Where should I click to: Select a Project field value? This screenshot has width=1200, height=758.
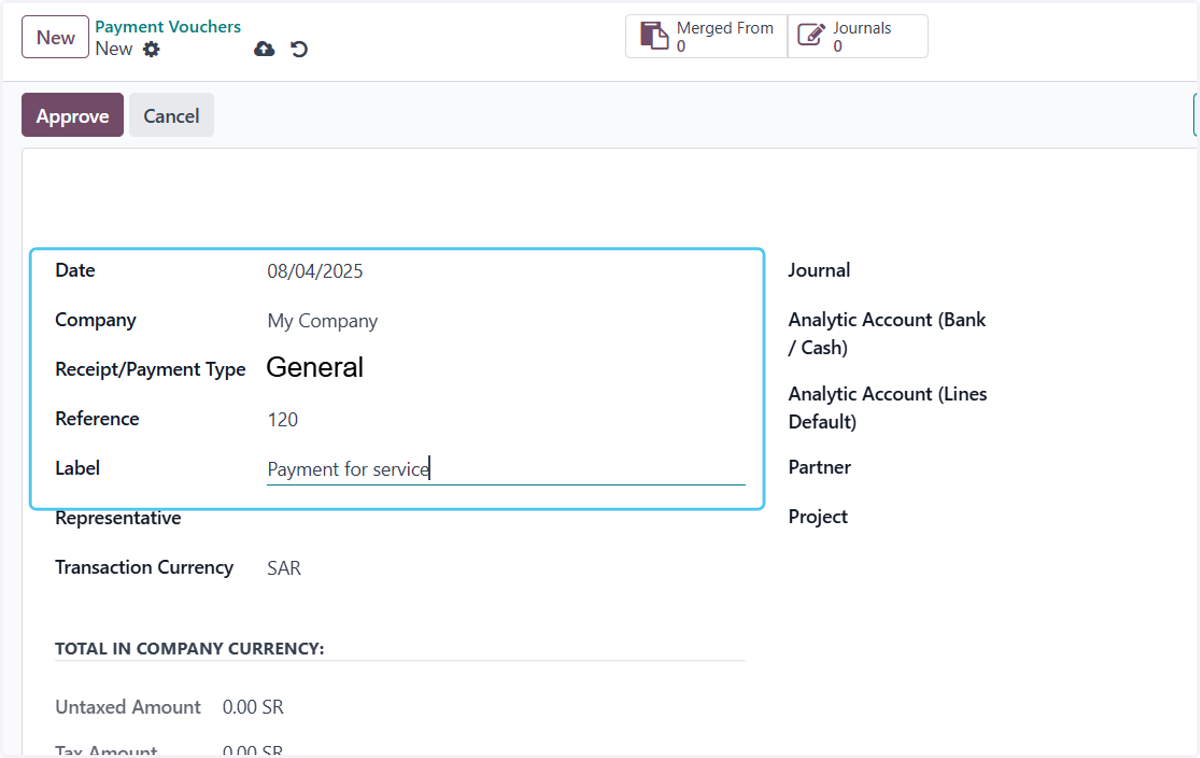tap(1100, 516)
